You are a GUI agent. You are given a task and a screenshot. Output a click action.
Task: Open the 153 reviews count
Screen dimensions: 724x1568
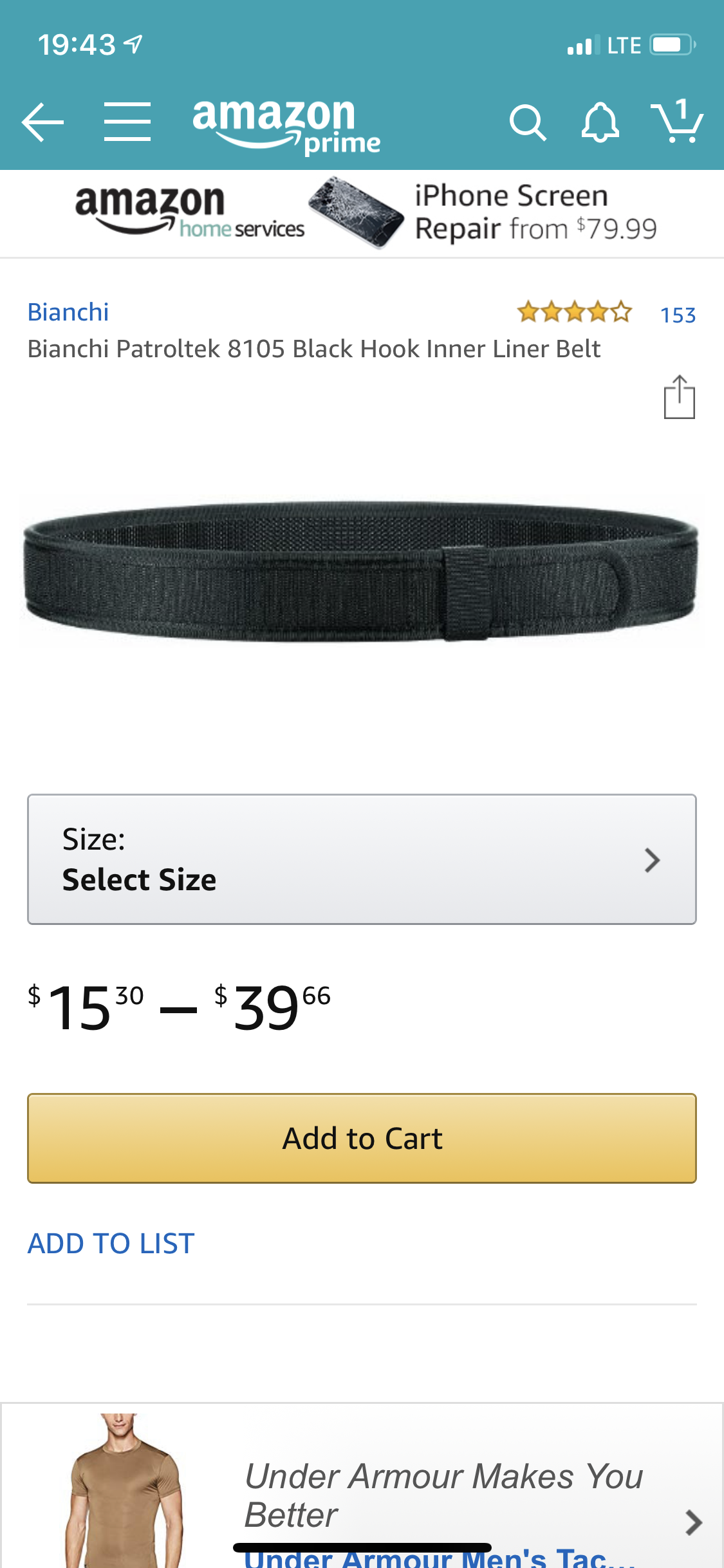click(x=678, y=315)
